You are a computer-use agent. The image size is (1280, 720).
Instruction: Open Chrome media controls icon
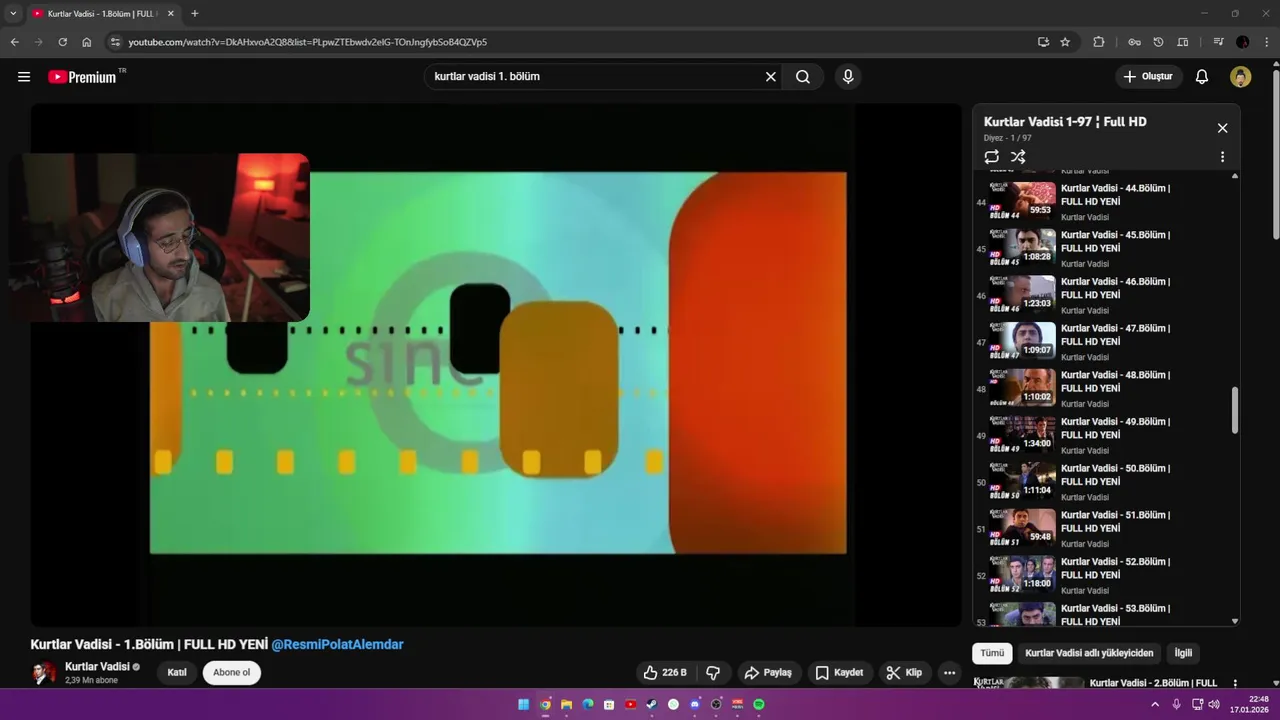point(1218,42)
